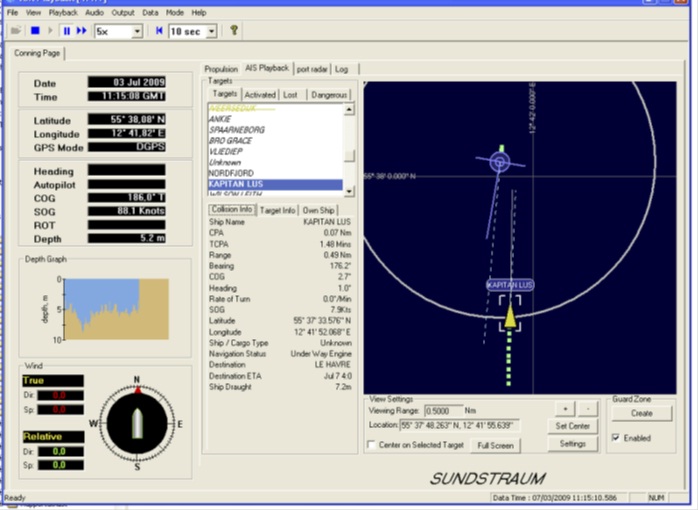Click the stop playback button
This screenshot has height=510, width=698.
click(33, 31)
